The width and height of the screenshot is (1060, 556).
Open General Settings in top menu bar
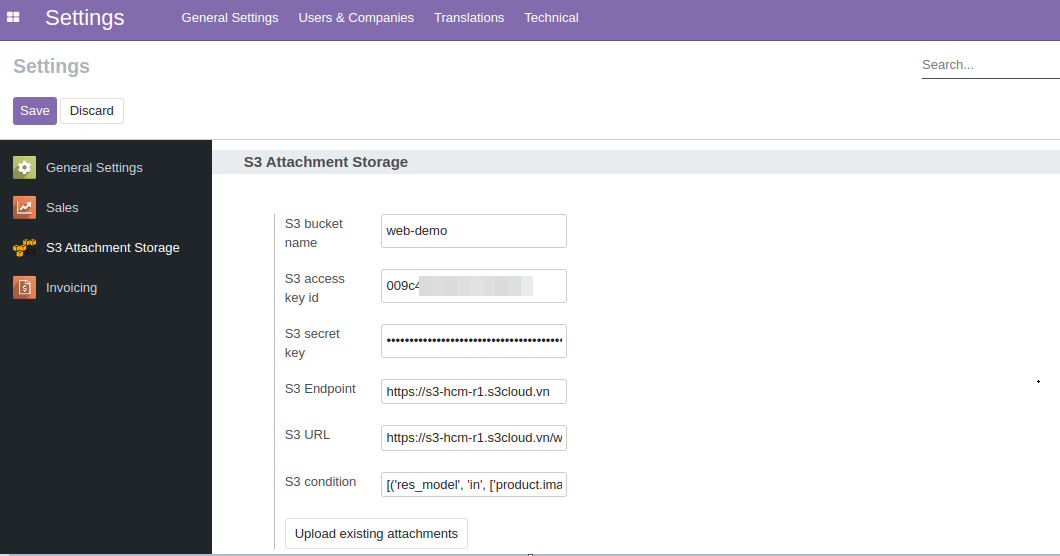click(x=230, y=18)
